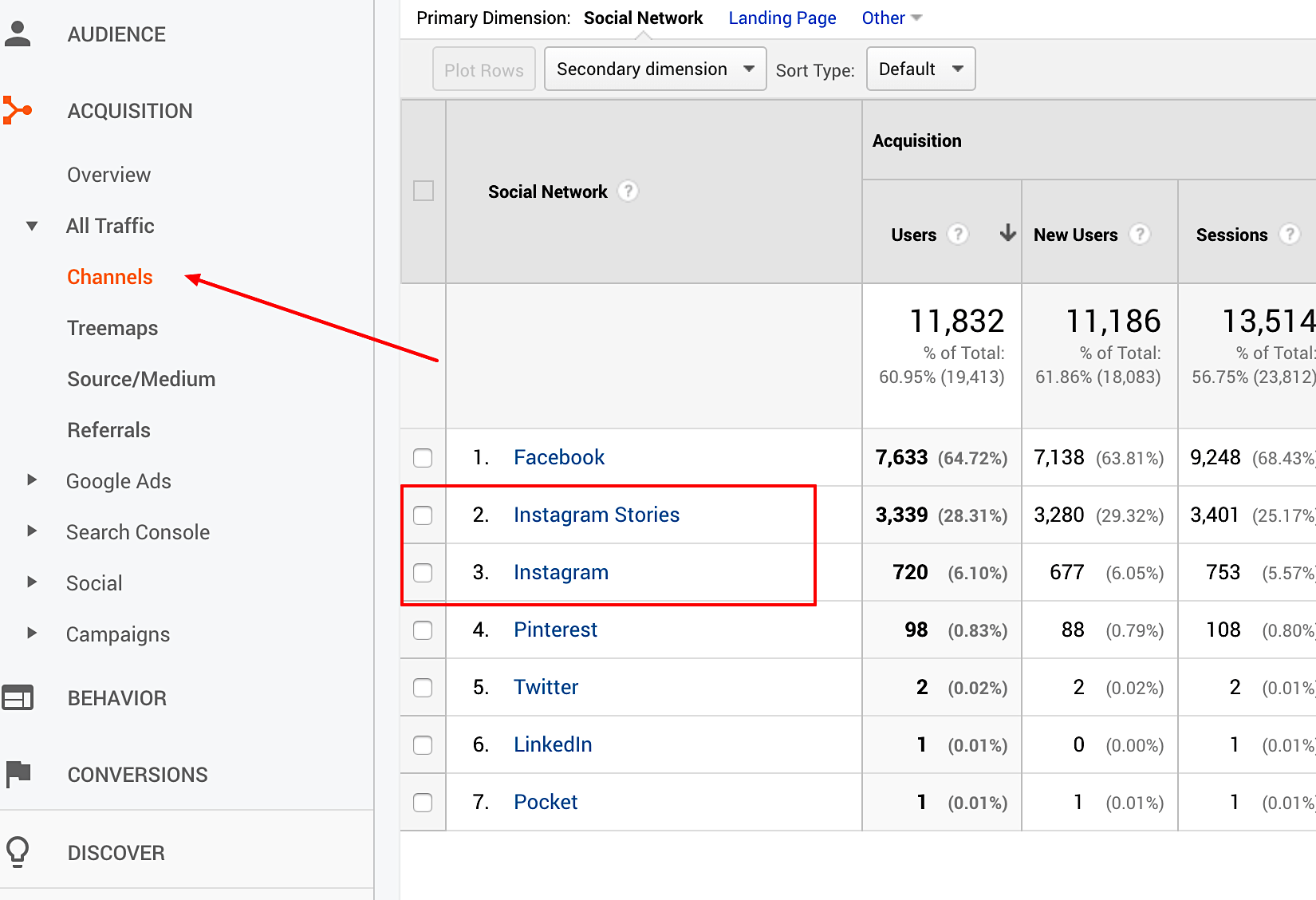Open the LinkedIn network link
Image resolution: width=1316 pixels, height=900 pixels.
coord(553,744)
